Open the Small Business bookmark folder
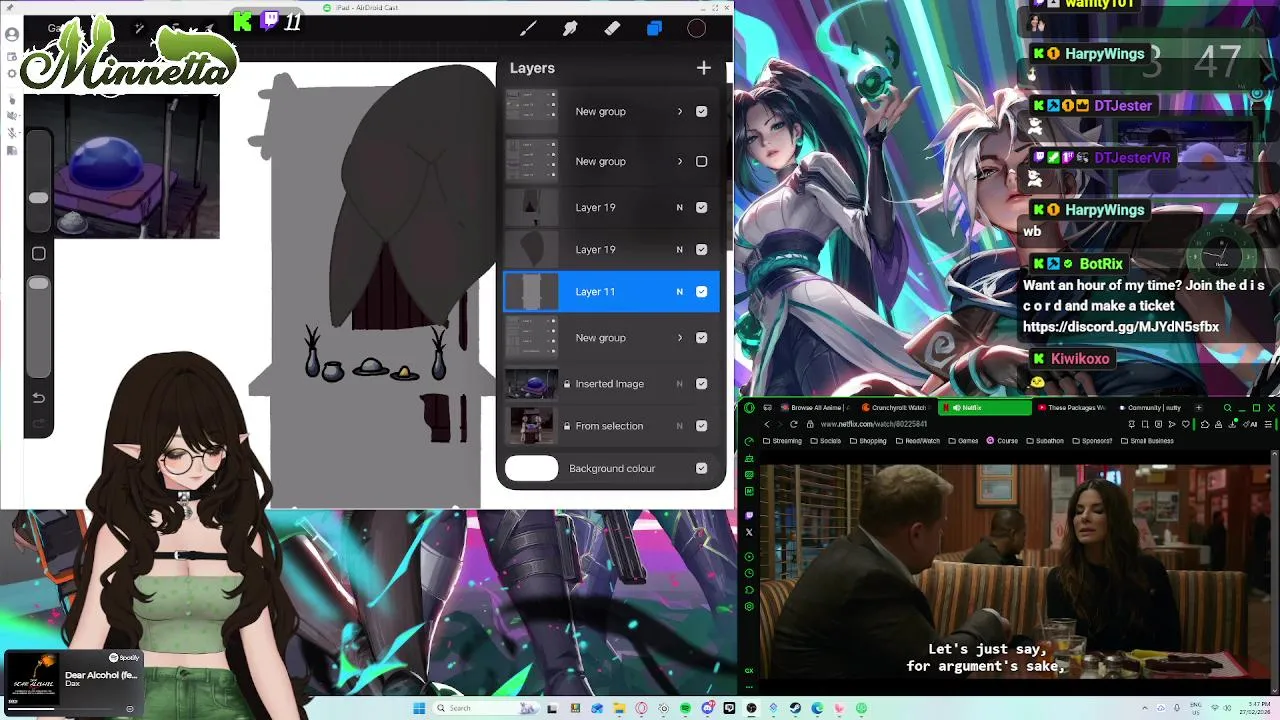 pyautogui.click(x=1148, y=441)
